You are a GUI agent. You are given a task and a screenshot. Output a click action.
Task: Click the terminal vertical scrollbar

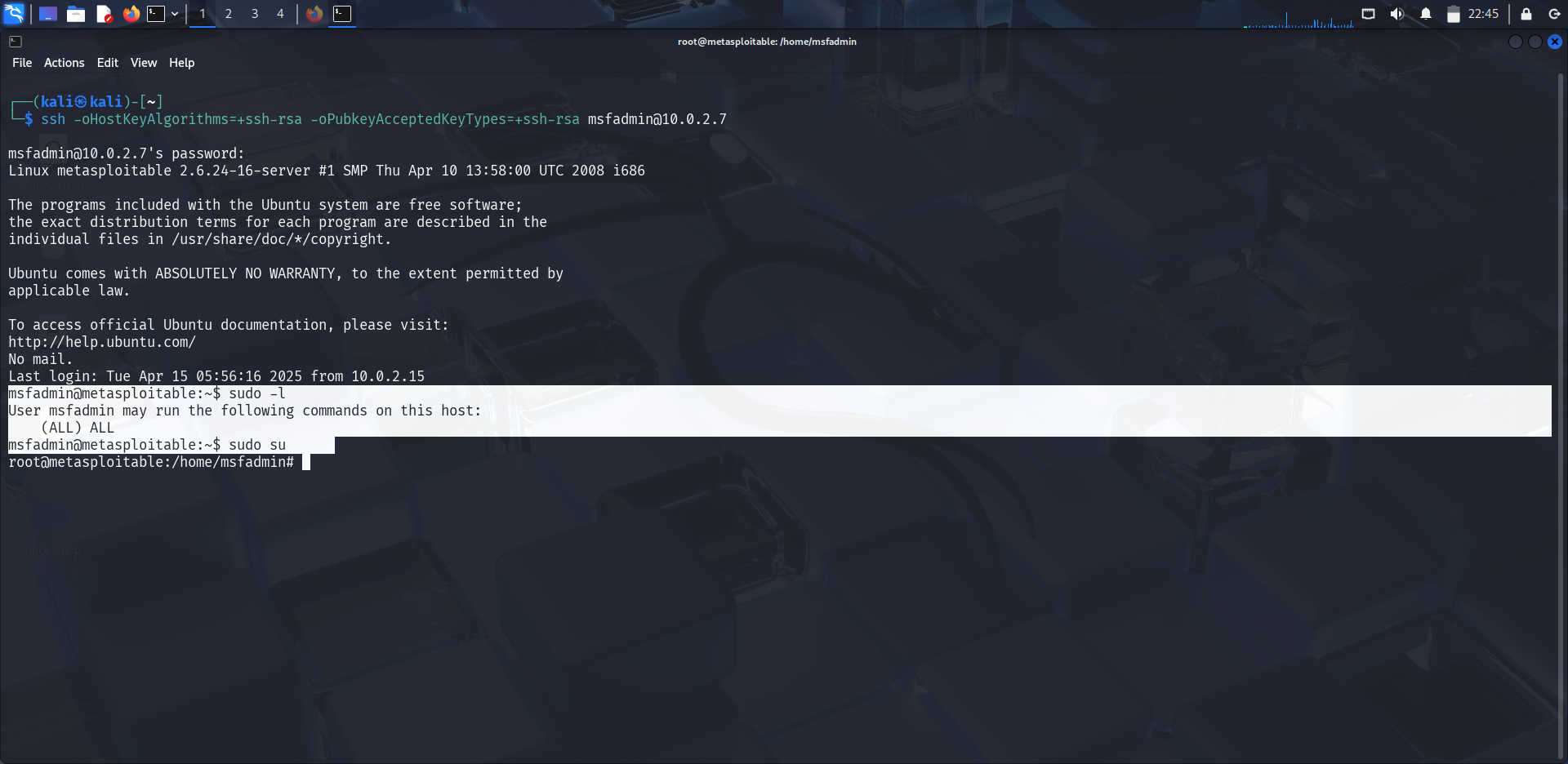[x=1561, y=416]
